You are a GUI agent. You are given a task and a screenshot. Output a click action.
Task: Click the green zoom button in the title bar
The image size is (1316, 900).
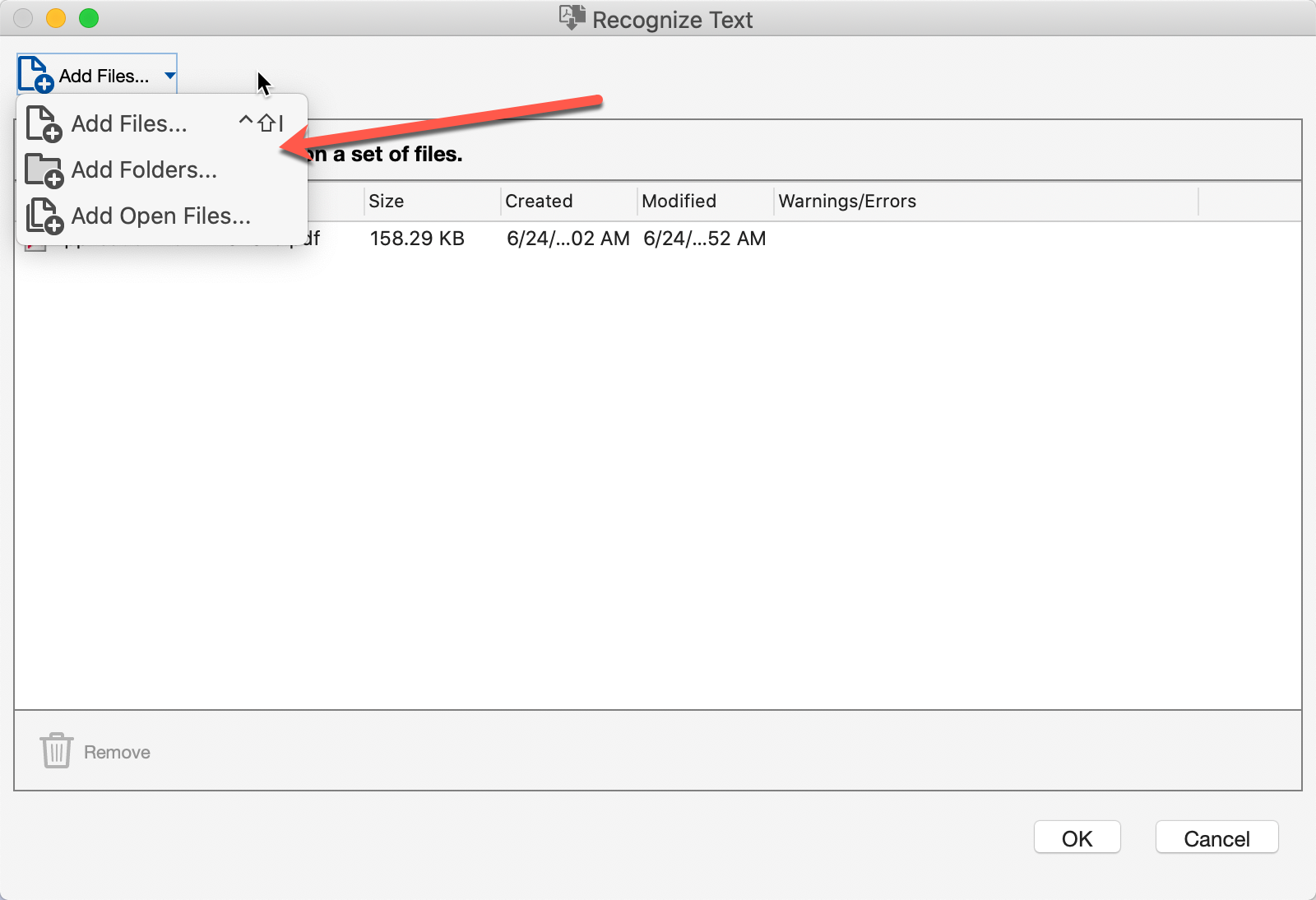click(89, 18)
